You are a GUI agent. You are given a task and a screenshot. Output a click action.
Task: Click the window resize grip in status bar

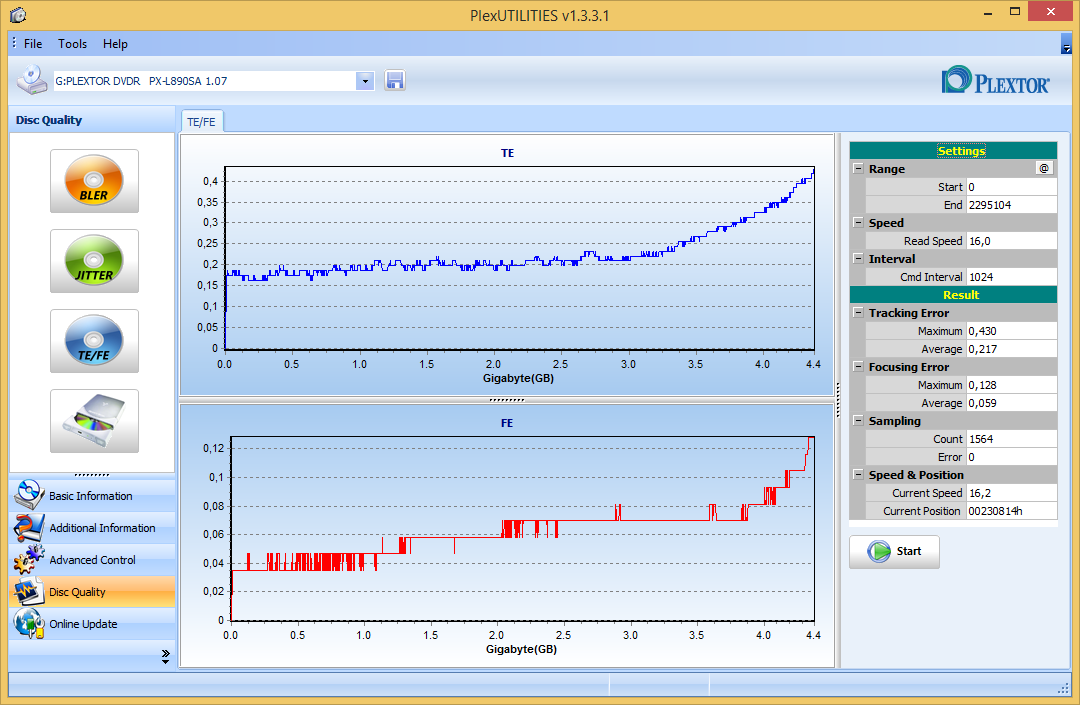pos(1063,688)
